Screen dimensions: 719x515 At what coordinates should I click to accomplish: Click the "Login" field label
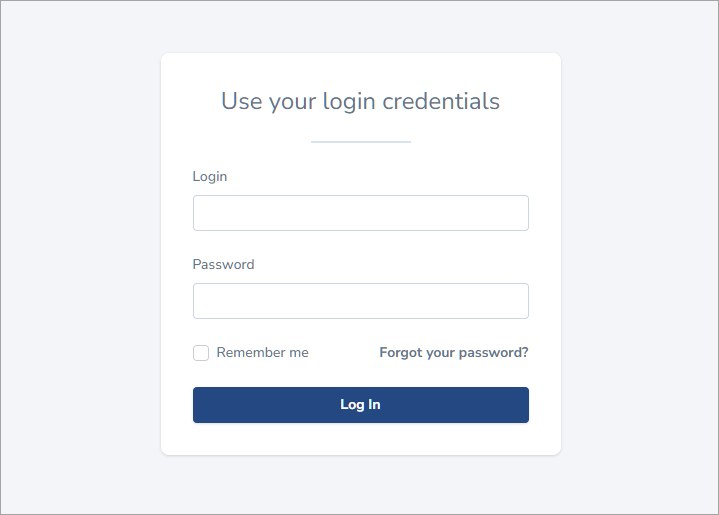tap(210, 177)
